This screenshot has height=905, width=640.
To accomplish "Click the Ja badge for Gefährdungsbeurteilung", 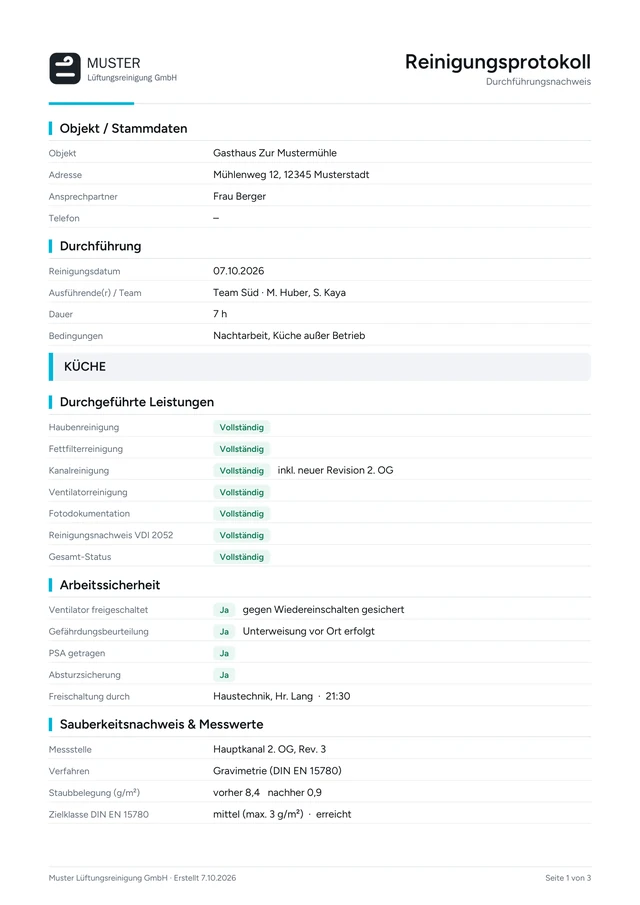I will click(224, 632).
